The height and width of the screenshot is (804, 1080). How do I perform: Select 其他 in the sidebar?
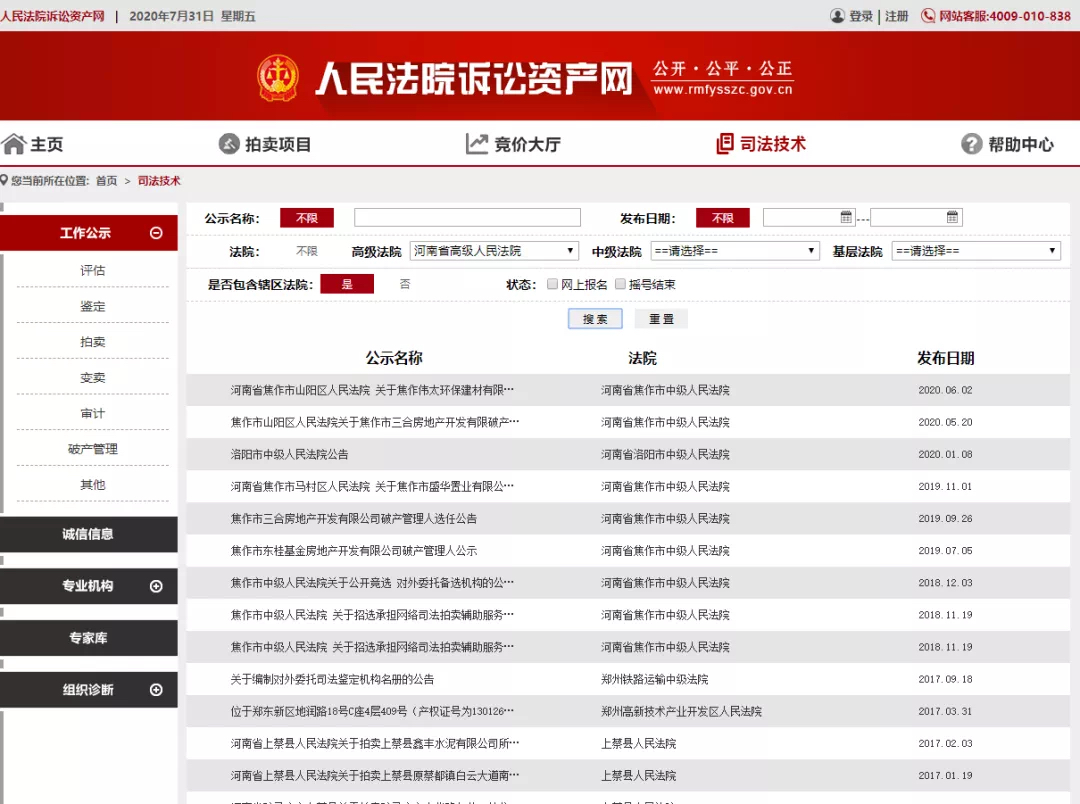[92, 485]
